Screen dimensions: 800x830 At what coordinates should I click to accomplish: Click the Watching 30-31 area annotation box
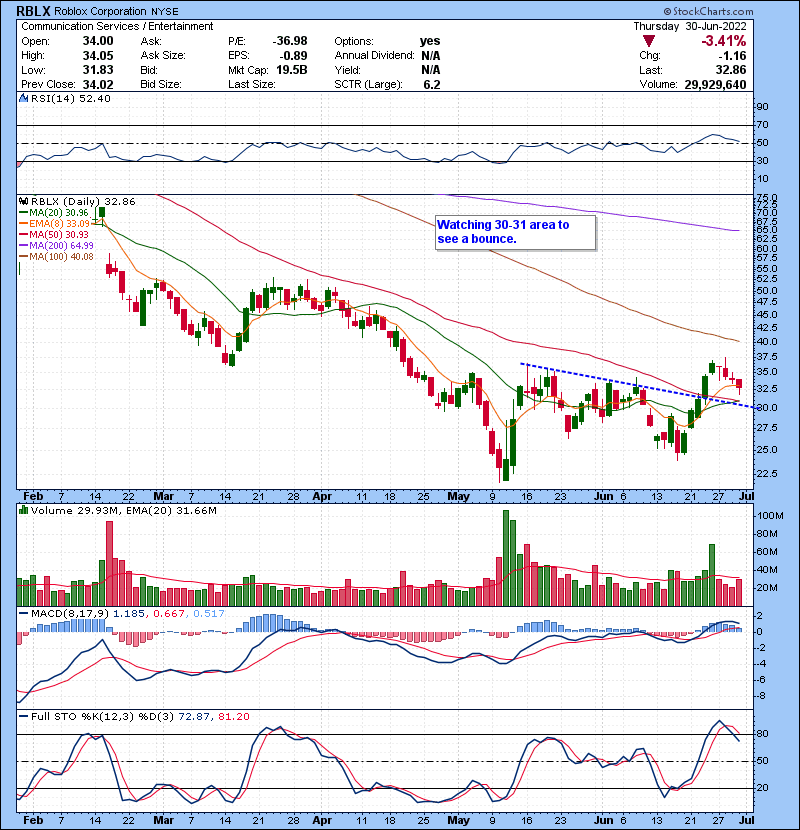pyautogui.click(x=515, y=232)
